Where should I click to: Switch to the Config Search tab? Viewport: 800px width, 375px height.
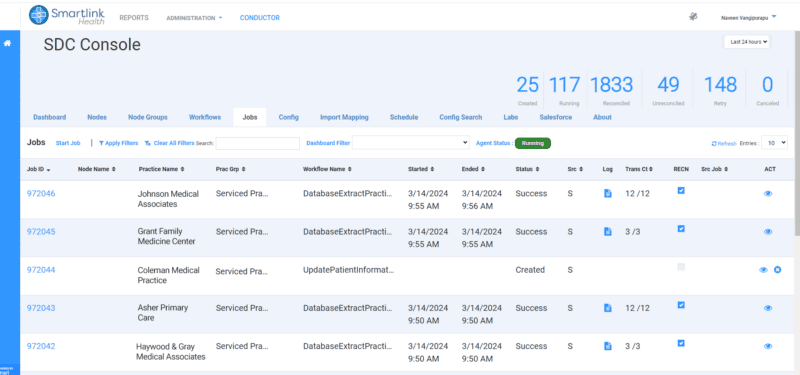pyautogui.click(x=461, y=117)
